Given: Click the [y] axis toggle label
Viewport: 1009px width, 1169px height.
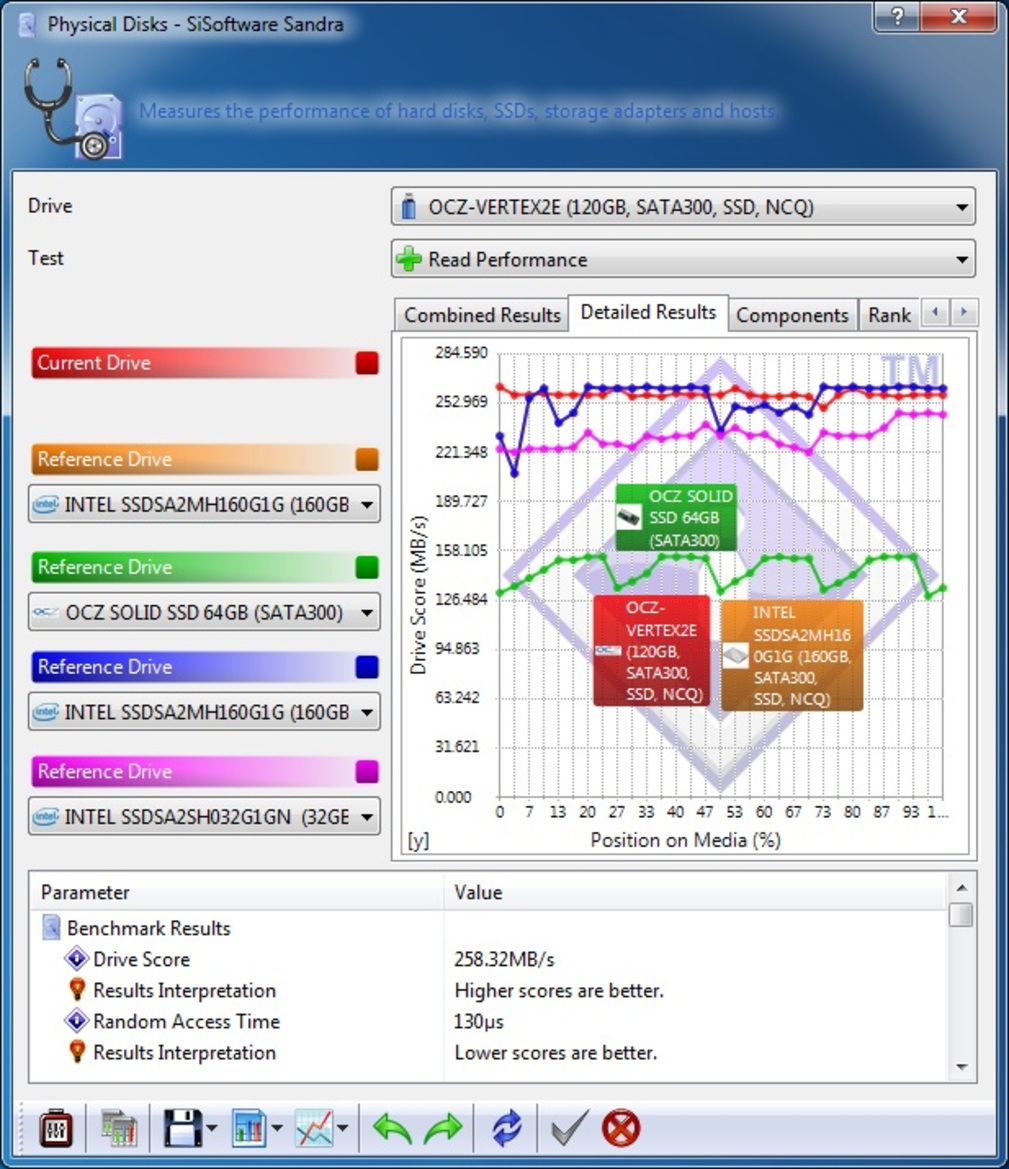Looking at the screenshot, I should [x=418, y=840].
